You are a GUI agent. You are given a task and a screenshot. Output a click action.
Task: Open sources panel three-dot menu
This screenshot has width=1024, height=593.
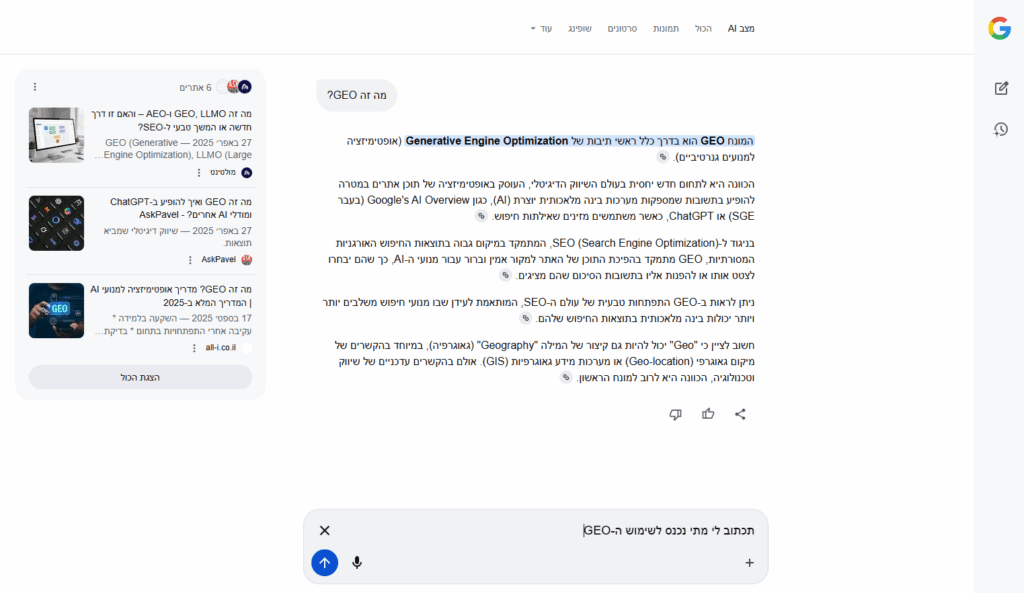35,87
